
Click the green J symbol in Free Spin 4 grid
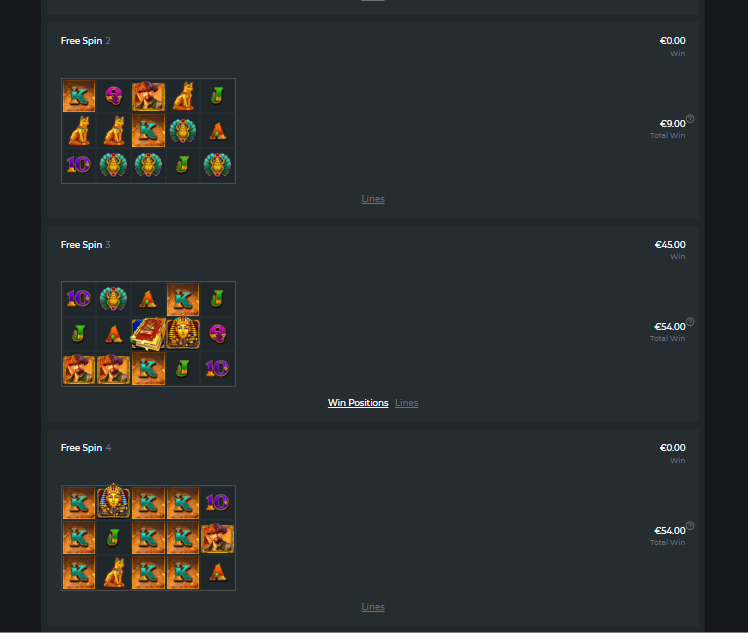pos(113,538)
